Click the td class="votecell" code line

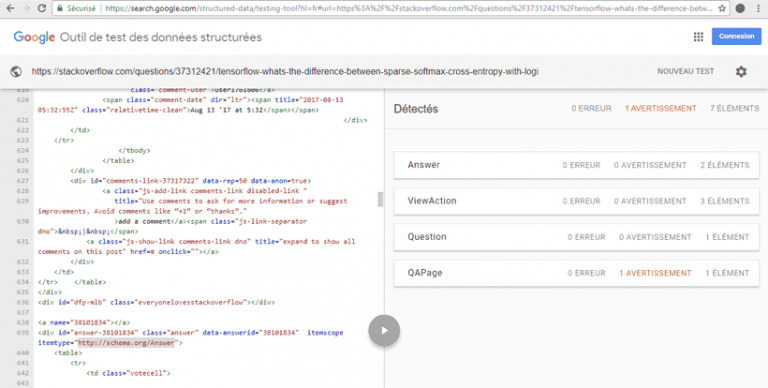(128, 373)
